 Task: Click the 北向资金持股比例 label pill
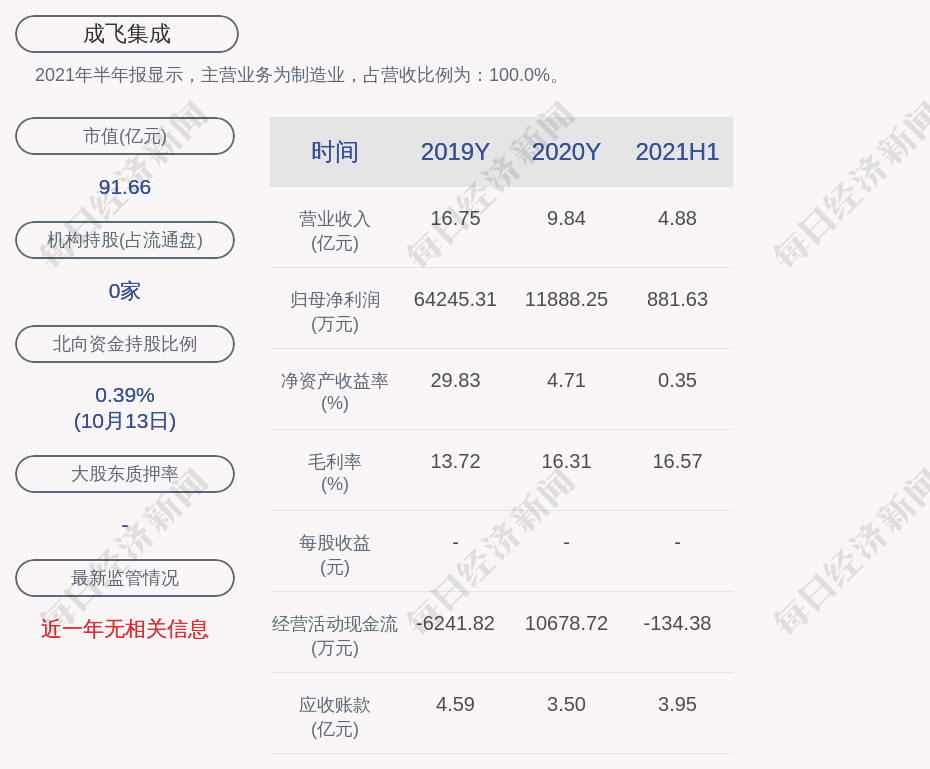tap(125, 344)
